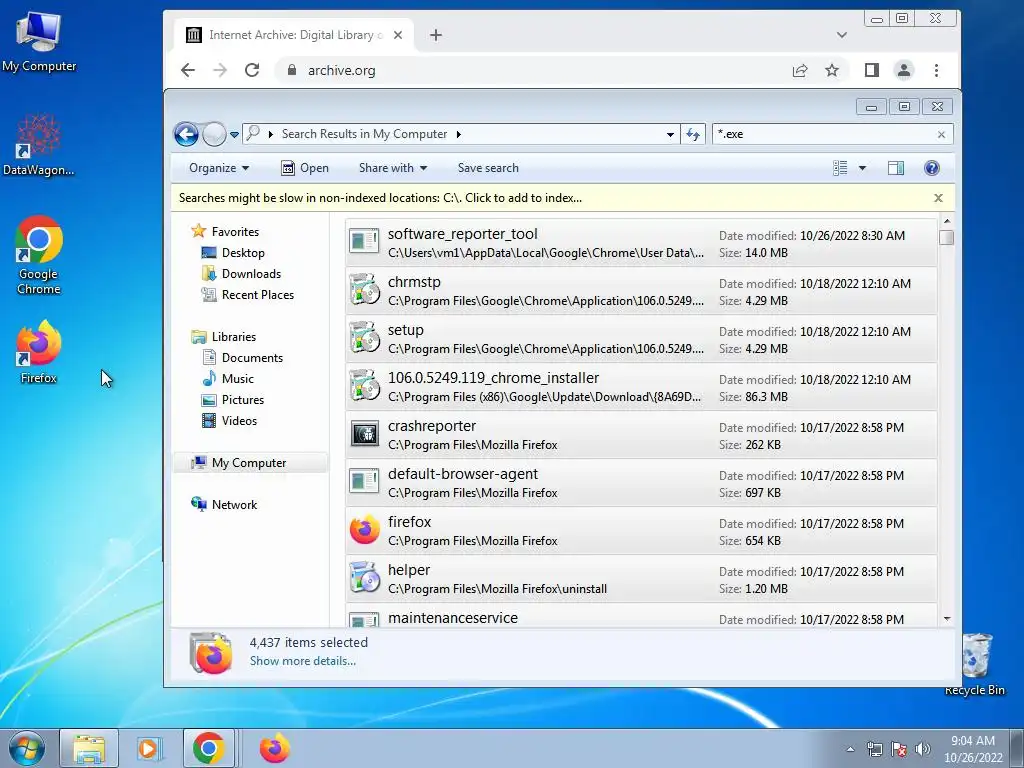
Task: Open Pictures library
Action: point(233,400)
